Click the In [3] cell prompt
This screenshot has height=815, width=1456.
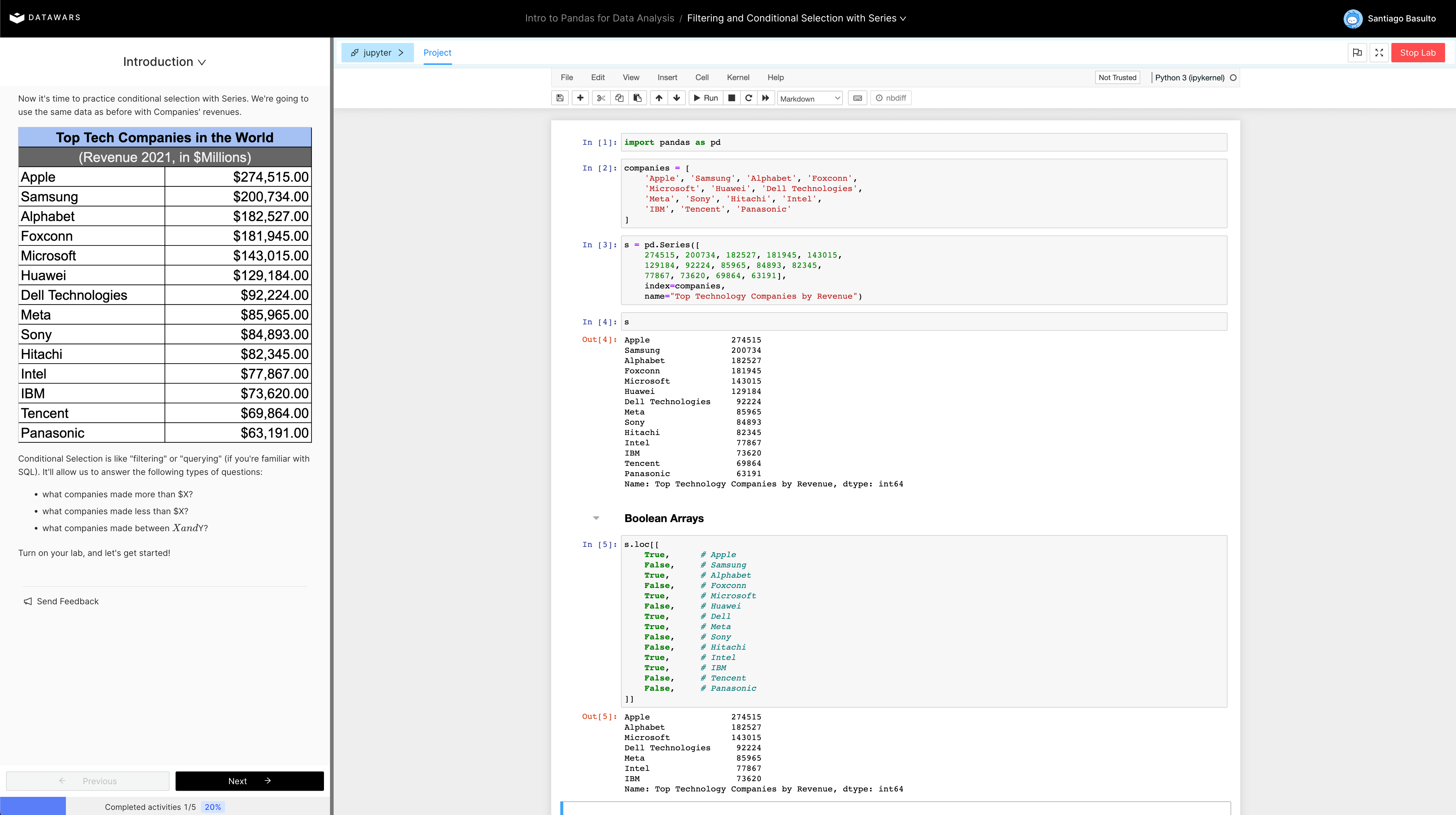coord(599,245)
